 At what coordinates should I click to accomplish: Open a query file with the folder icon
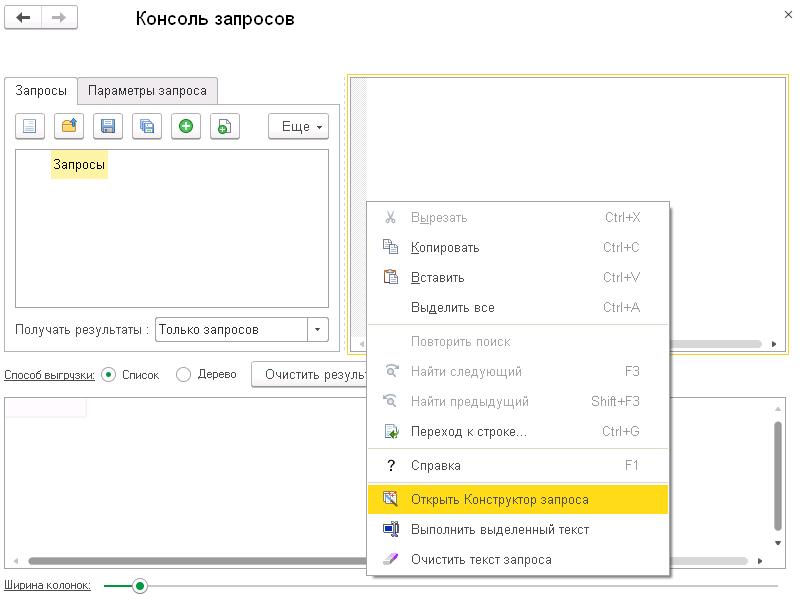tap(69, 126)
